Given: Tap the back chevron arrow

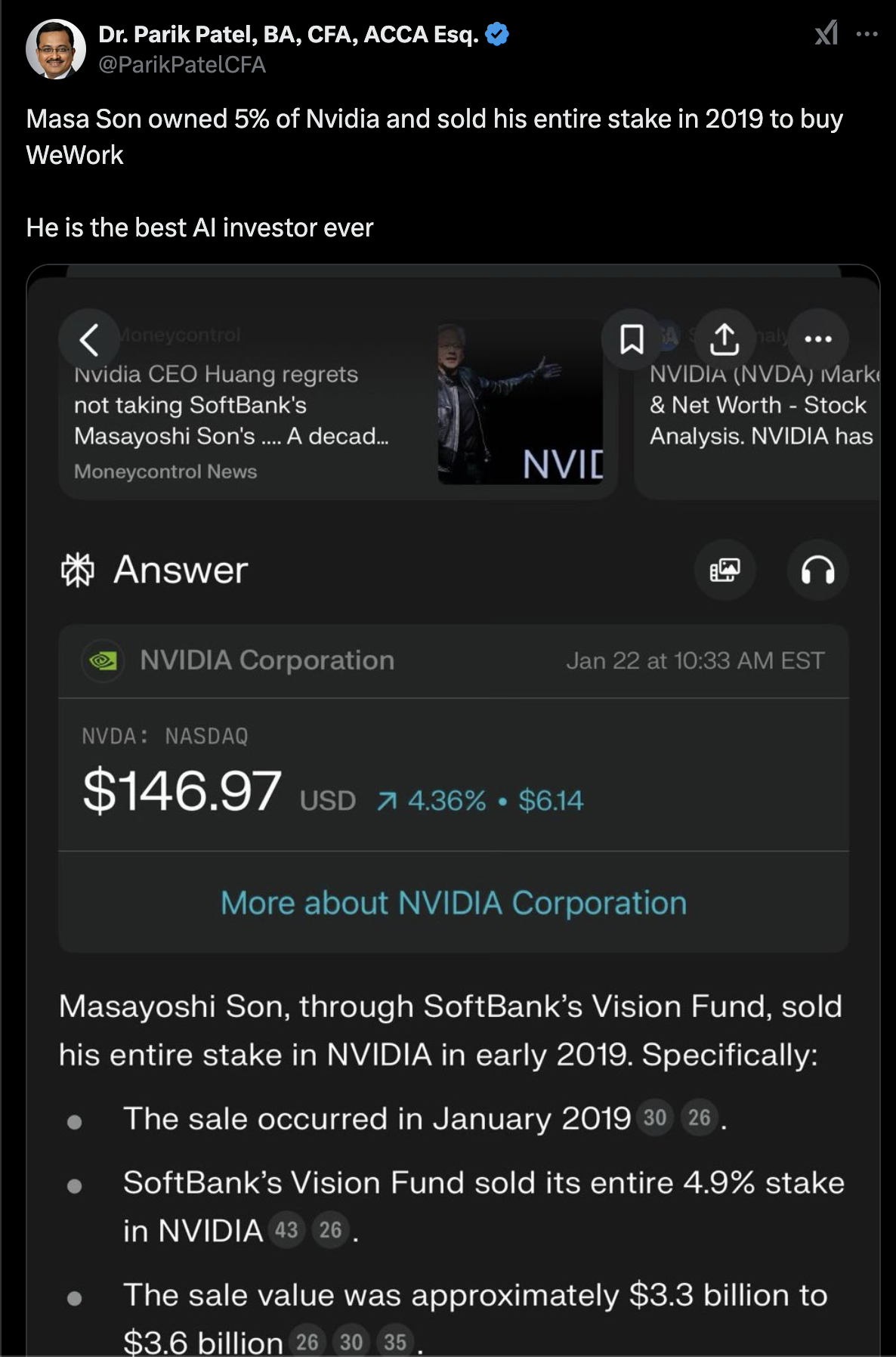Looking at the screenshot, I should [89, 339].
